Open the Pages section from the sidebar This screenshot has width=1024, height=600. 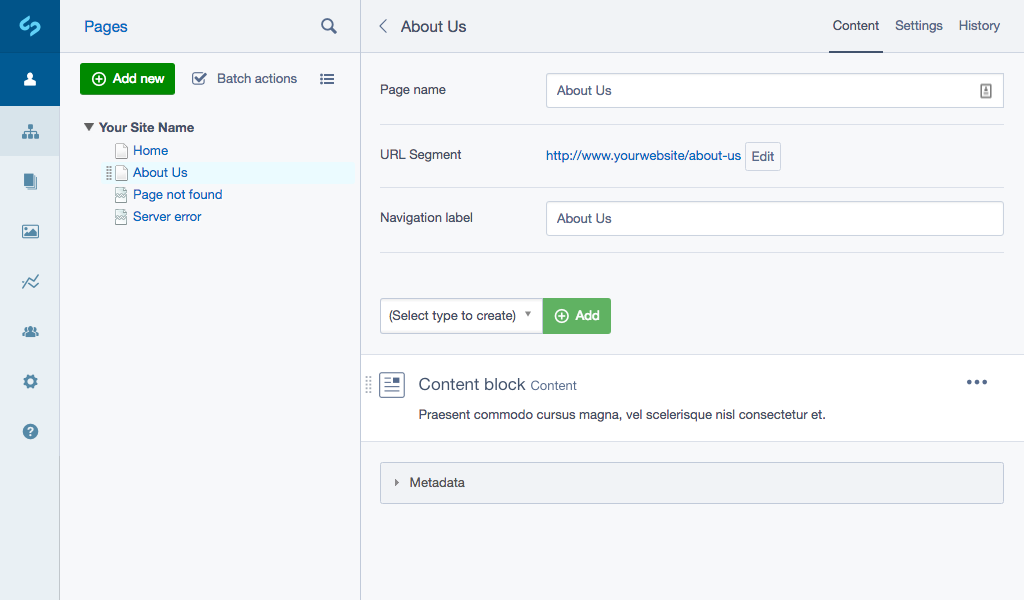(30, 131)
